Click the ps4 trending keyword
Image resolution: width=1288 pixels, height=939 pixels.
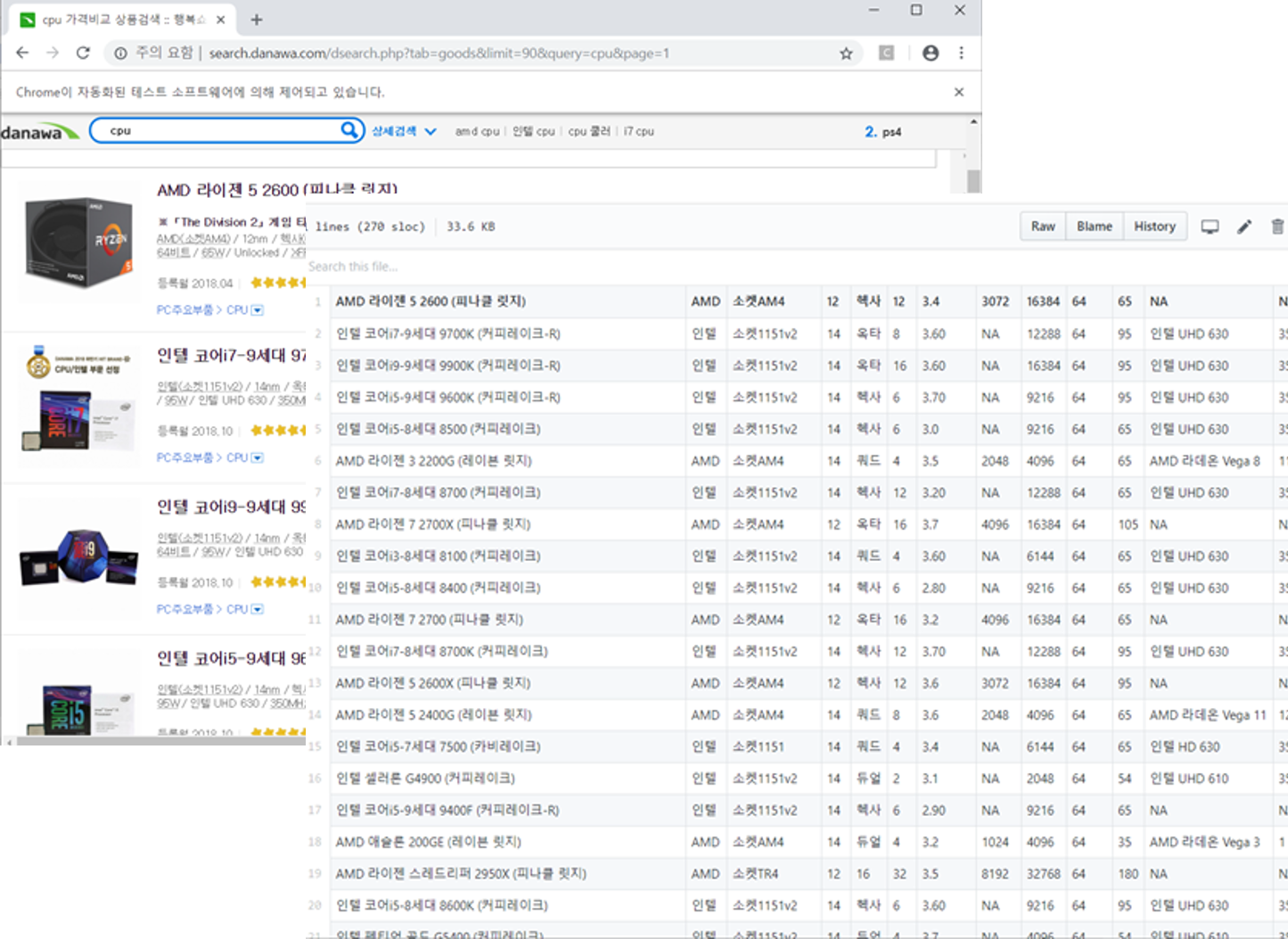(x=891, y=132)
